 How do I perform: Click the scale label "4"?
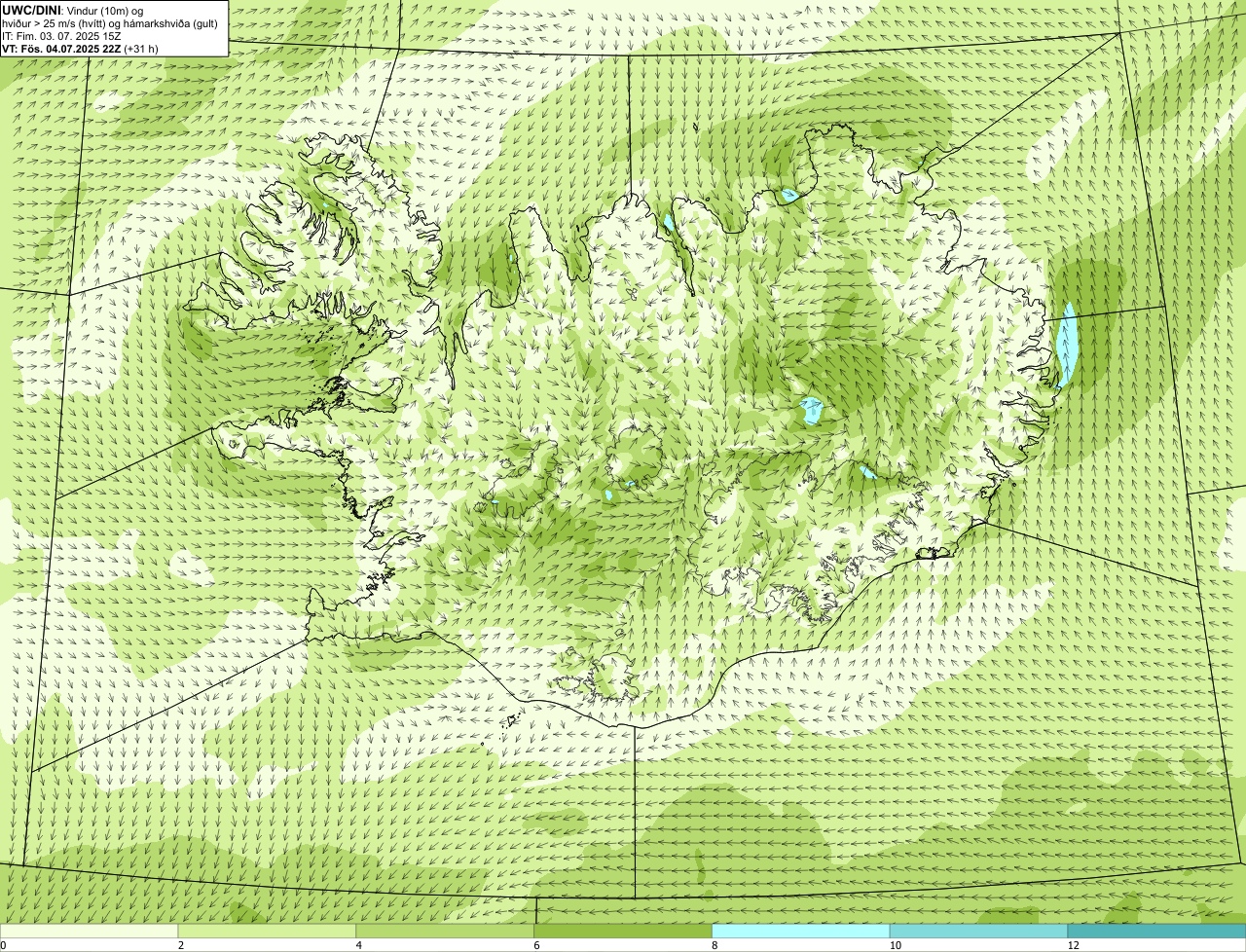[x=358, y=945]
